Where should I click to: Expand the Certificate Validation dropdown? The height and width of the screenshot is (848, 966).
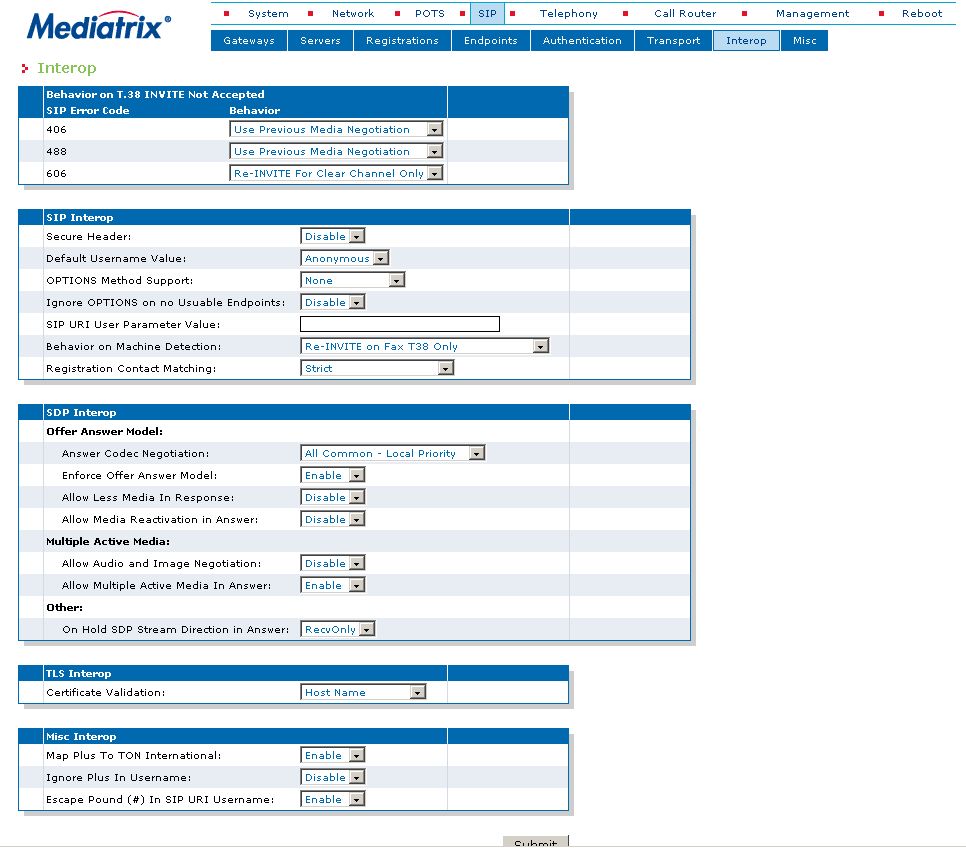click(363, 693)
